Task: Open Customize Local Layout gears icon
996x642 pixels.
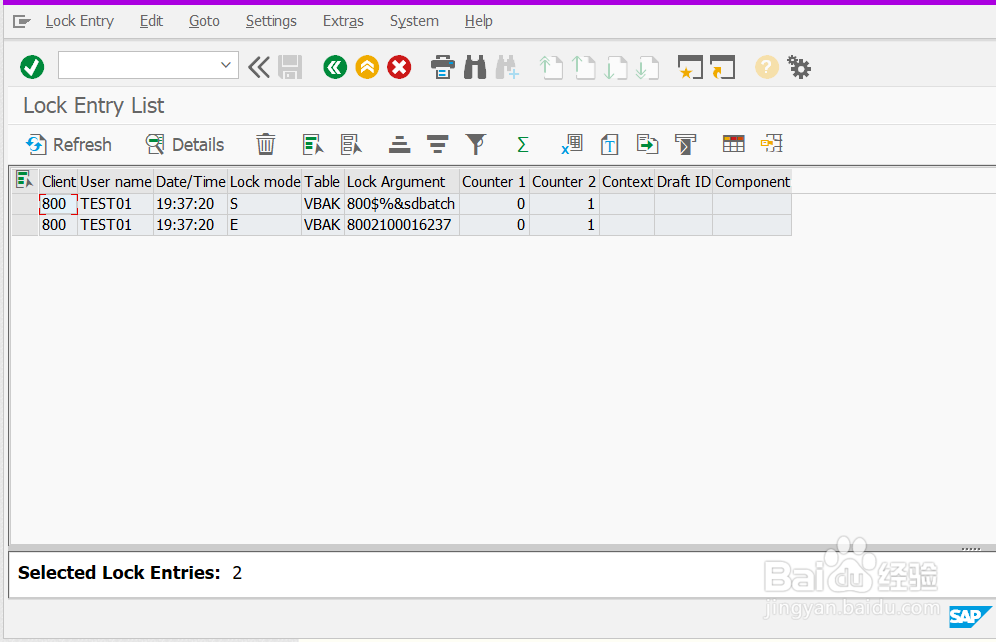Action: coord(798,67)
